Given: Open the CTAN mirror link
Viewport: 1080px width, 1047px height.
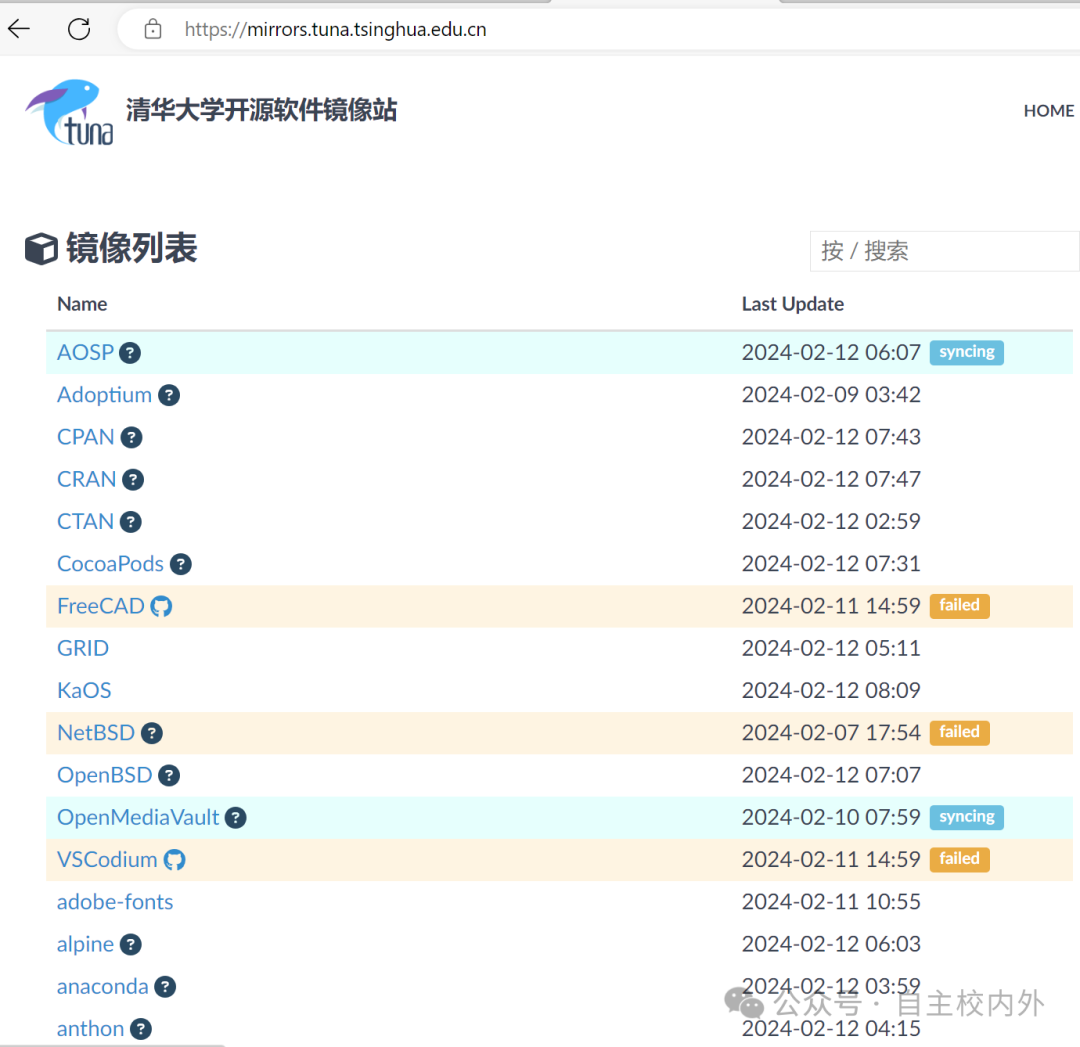Looking at the screenshot, I should click(85, 521).
